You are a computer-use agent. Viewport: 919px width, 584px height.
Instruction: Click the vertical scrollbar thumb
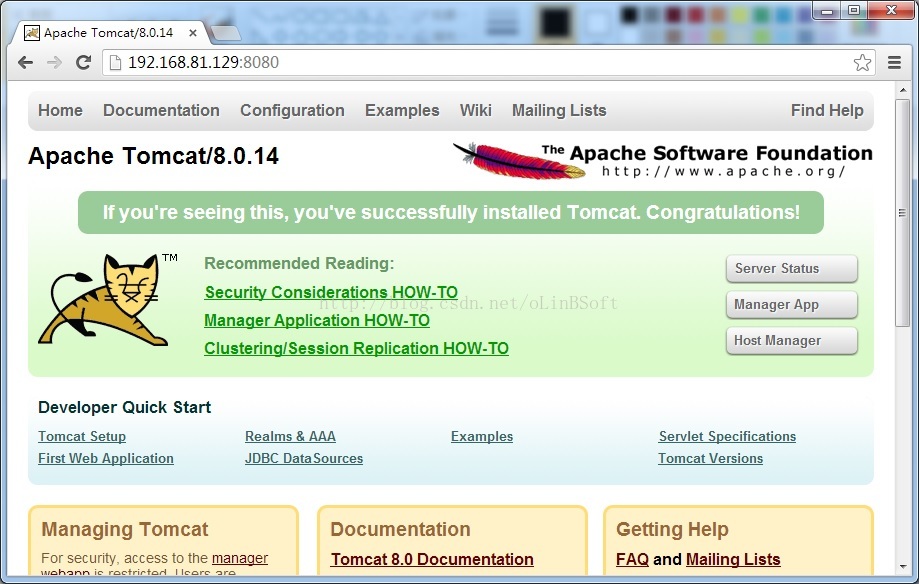pyautogui.click(x=903, y=213)
